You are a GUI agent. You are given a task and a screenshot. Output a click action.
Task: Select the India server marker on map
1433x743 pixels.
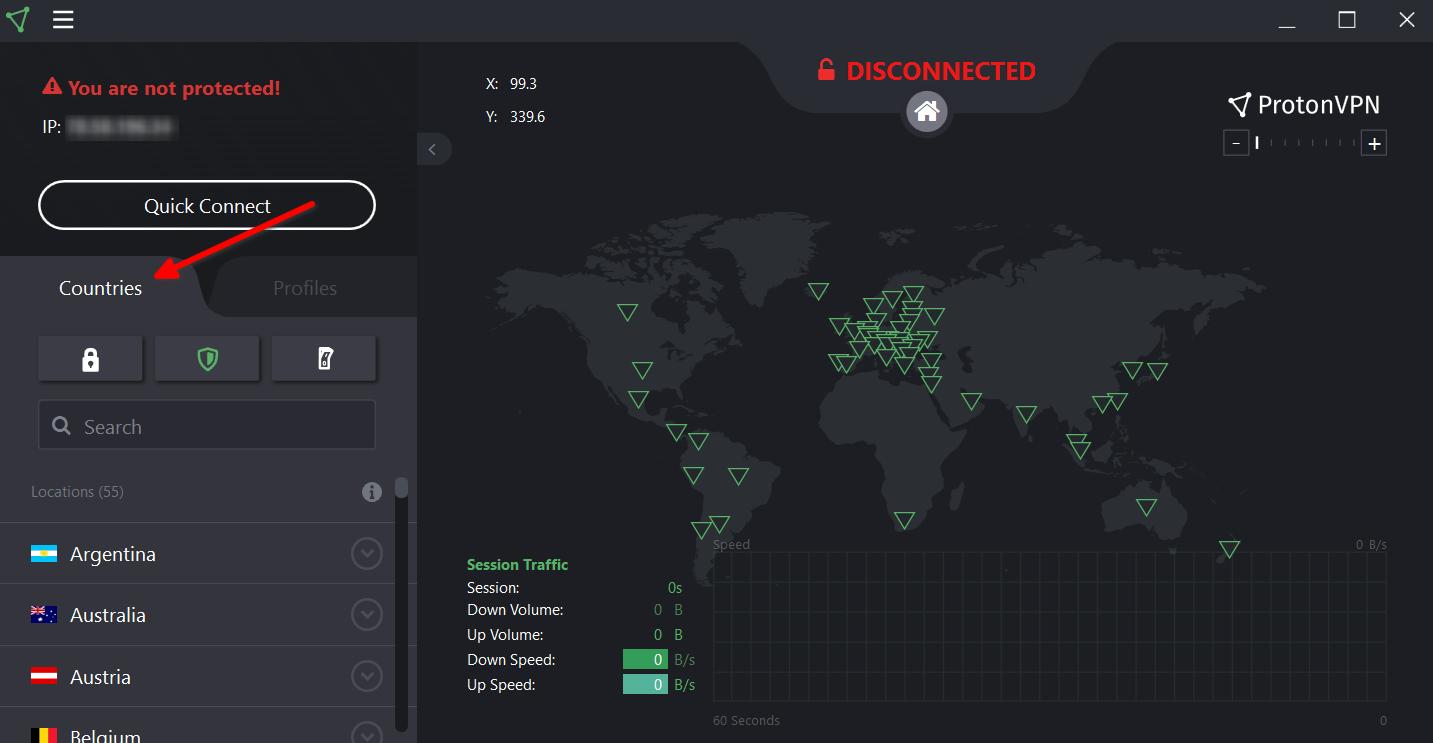tap(1026, 414)
